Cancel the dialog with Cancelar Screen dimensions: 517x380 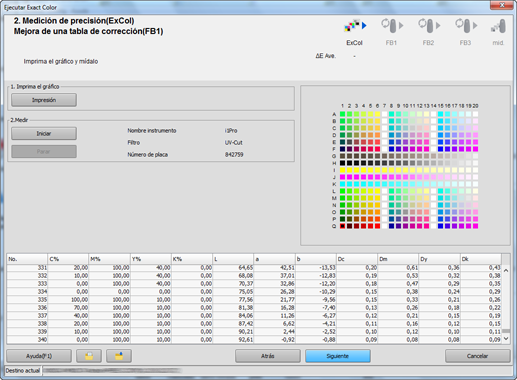pyautogui.click(x=477, y=356)
